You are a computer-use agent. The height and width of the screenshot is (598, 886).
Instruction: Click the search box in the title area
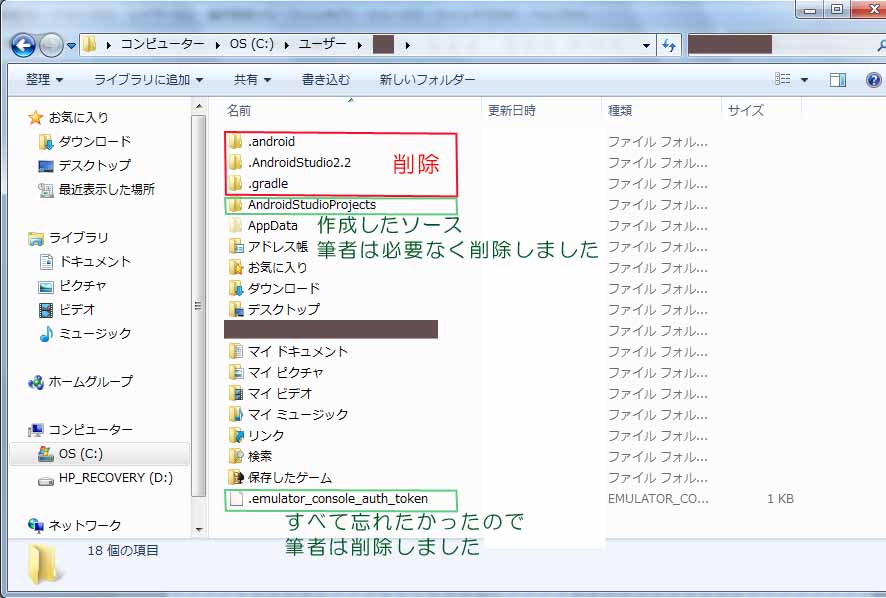pyautogui.click(x=785, y=45)
